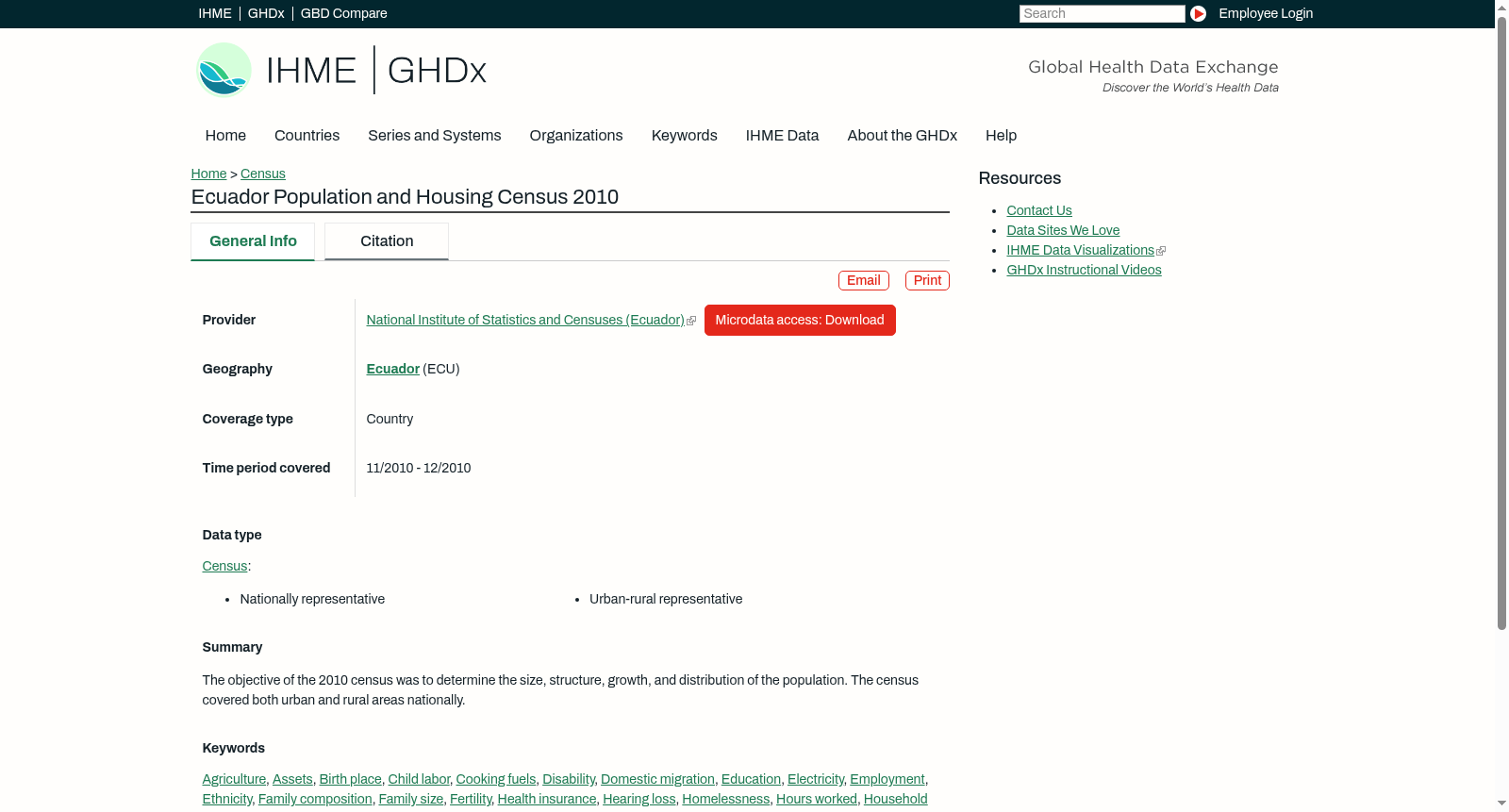Screen dimensions: 1509x812
Task: Open Data Sites We Love link
Action: (x=1063, y=230)
